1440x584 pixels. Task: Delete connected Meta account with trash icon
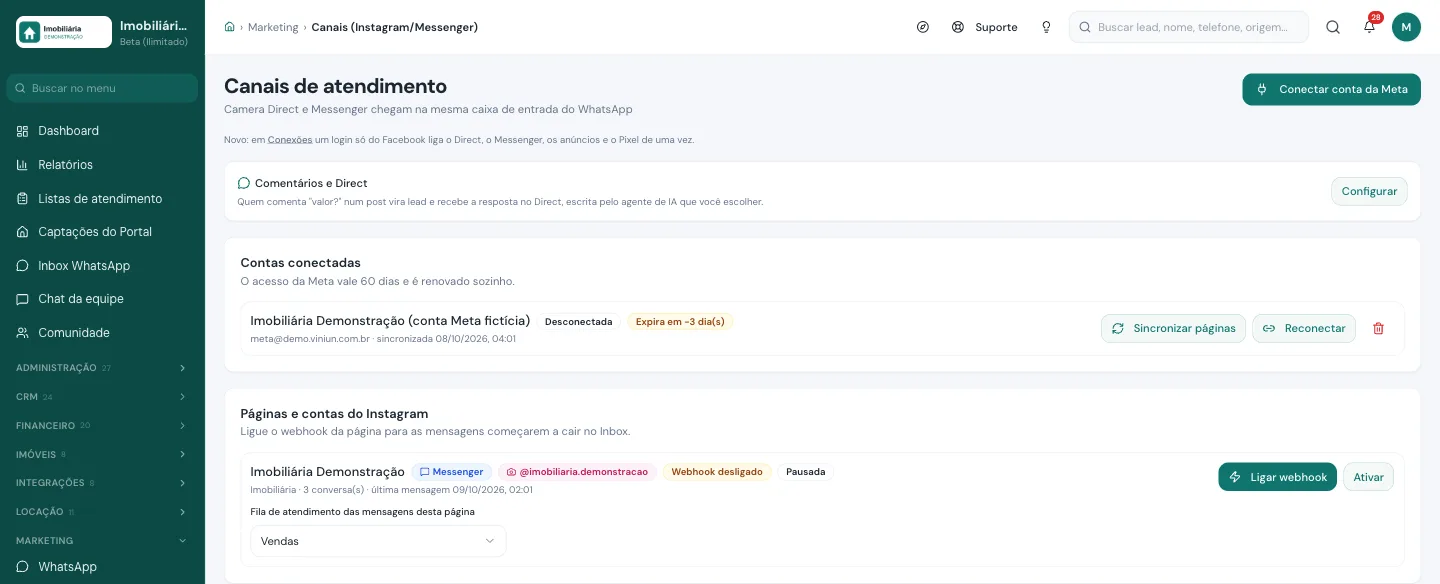pyautogui.click(x=1378, y=328)
